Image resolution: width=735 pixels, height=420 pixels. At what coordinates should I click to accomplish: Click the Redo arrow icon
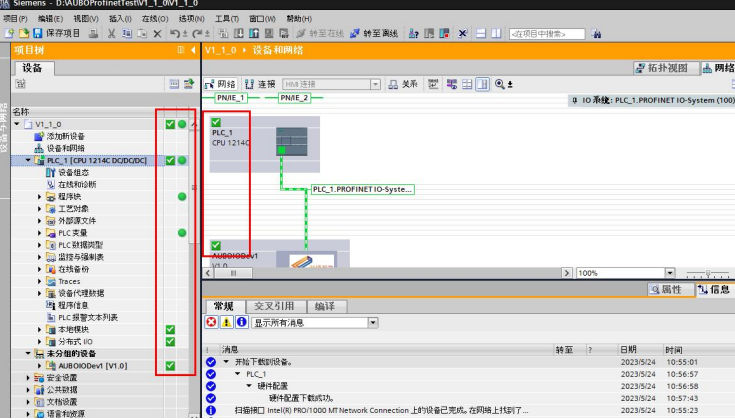(197, 33)
